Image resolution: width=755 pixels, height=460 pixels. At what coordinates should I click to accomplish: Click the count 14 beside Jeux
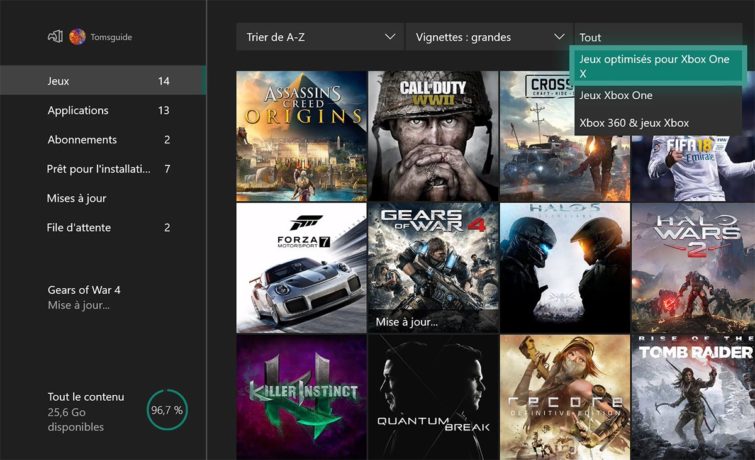164,81
